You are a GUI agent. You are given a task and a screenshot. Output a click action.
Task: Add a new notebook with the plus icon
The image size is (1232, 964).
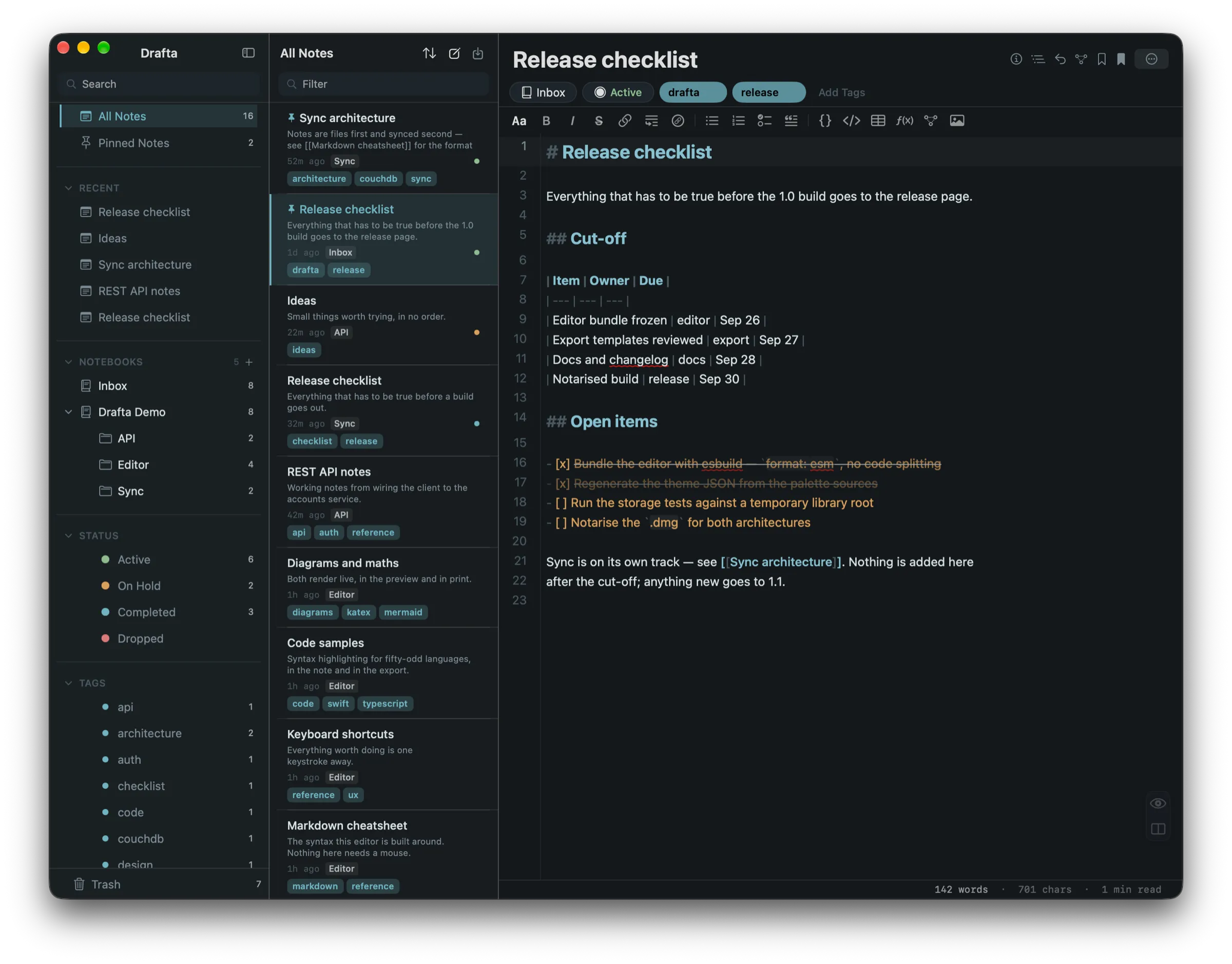click(249, 362)
